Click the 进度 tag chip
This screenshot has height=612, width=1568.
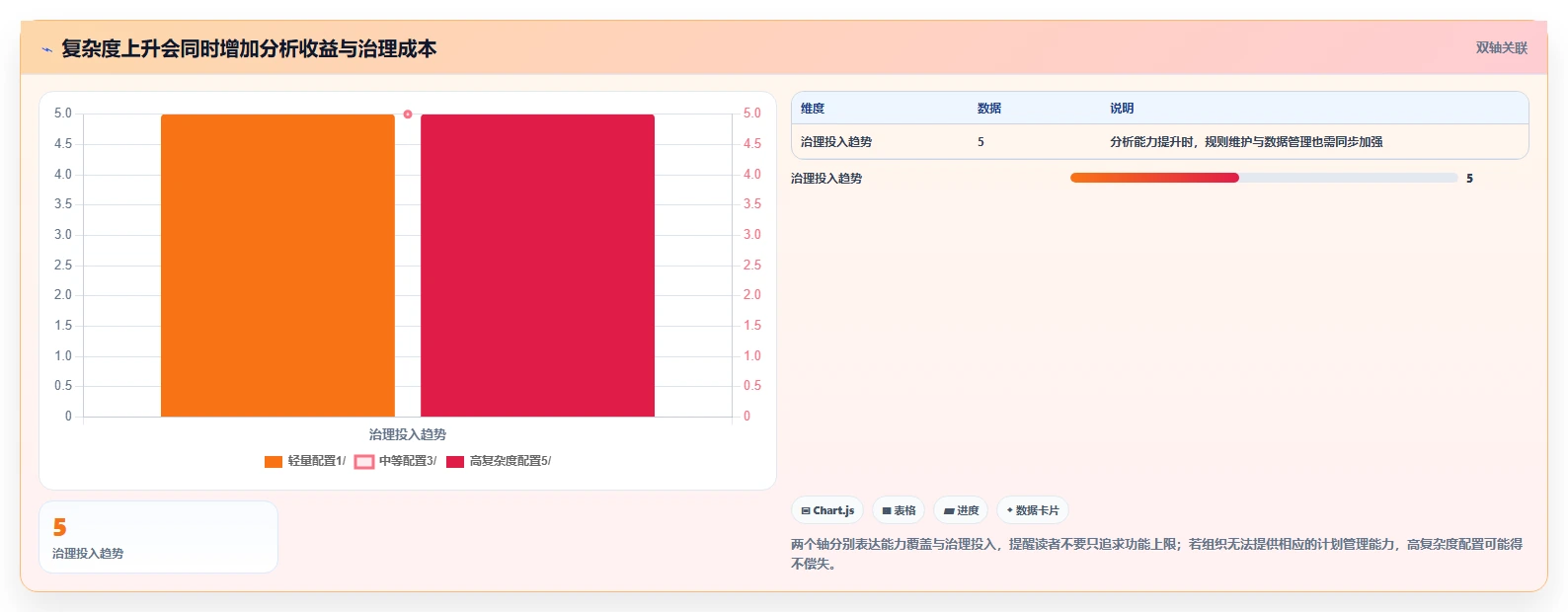coord(961,510)
